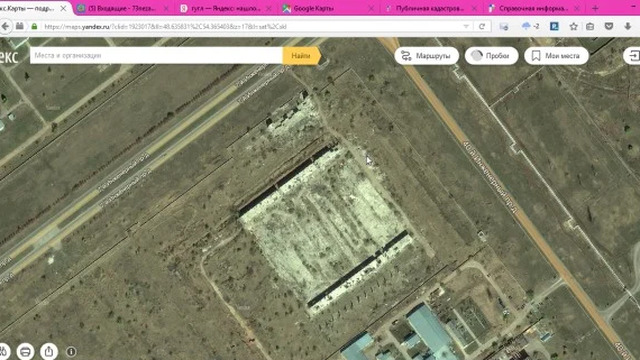640x360 pixels.
Task: Click the sign-in arrow button at right edge
Action: click(632, 56)
